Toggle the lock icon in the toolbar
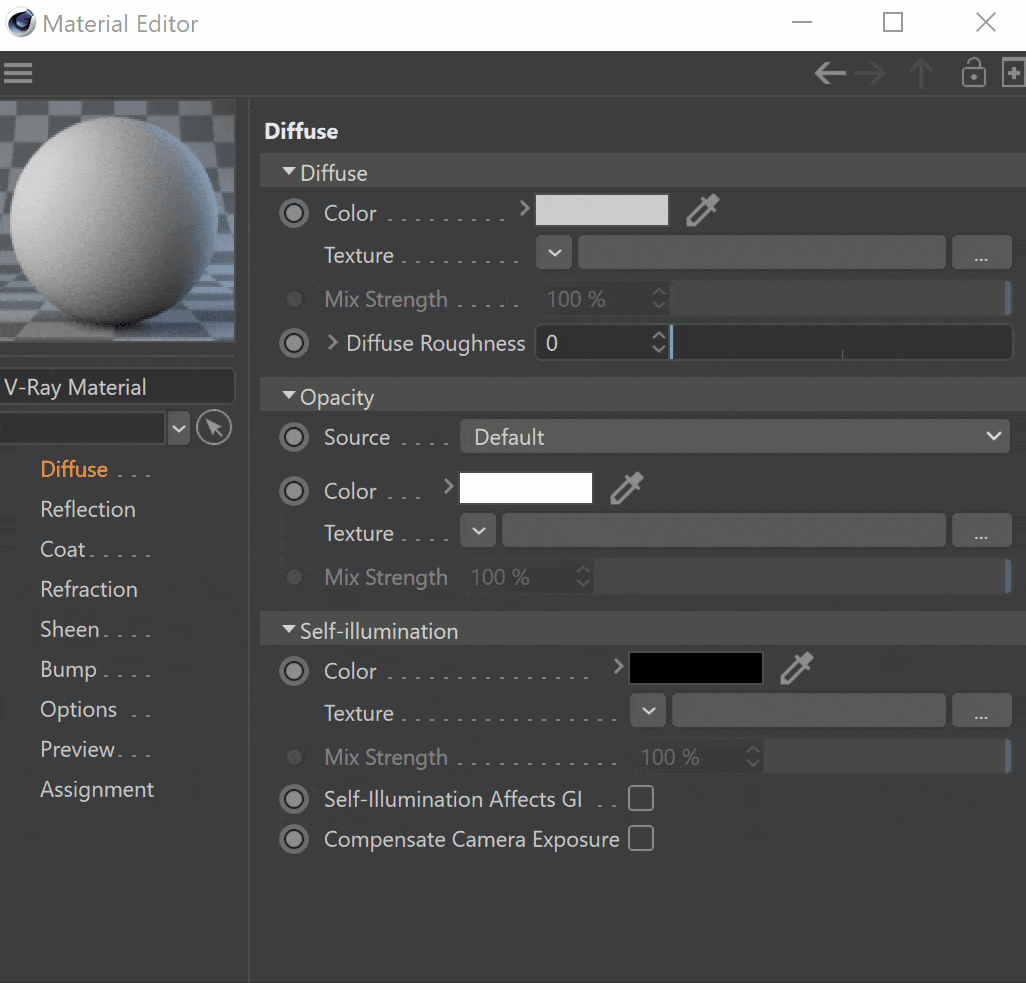Screen dimensions: 1026x983 coord(974,73)
